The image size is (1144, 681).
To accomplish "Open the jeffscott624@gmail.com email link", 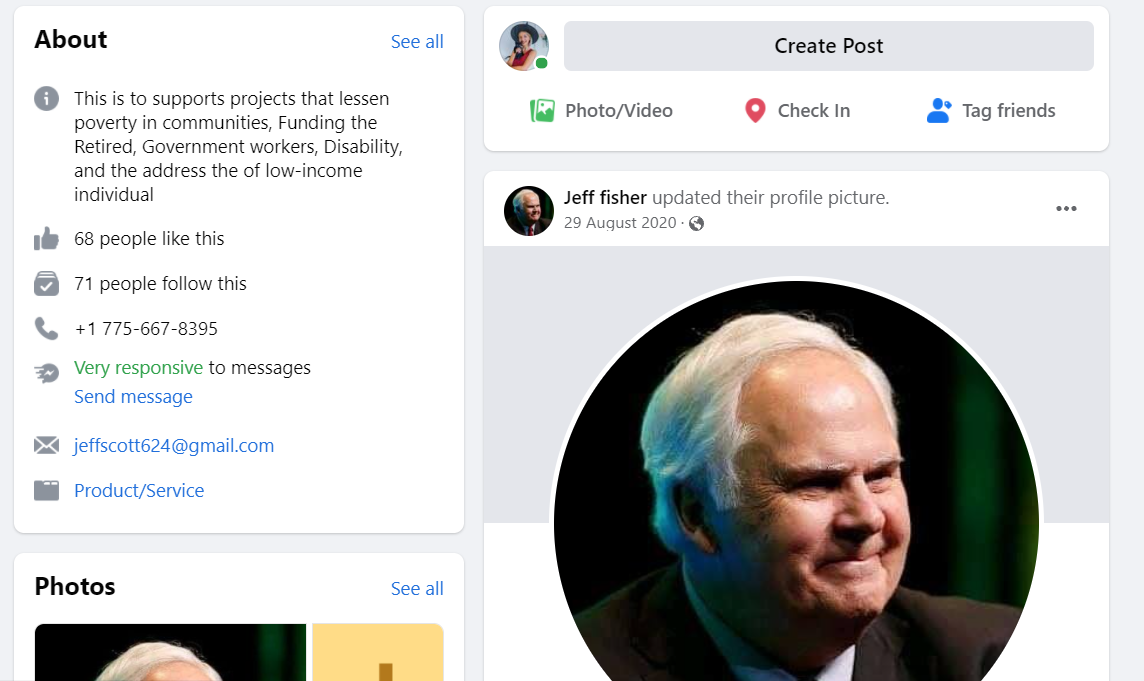I will (174, 446).
